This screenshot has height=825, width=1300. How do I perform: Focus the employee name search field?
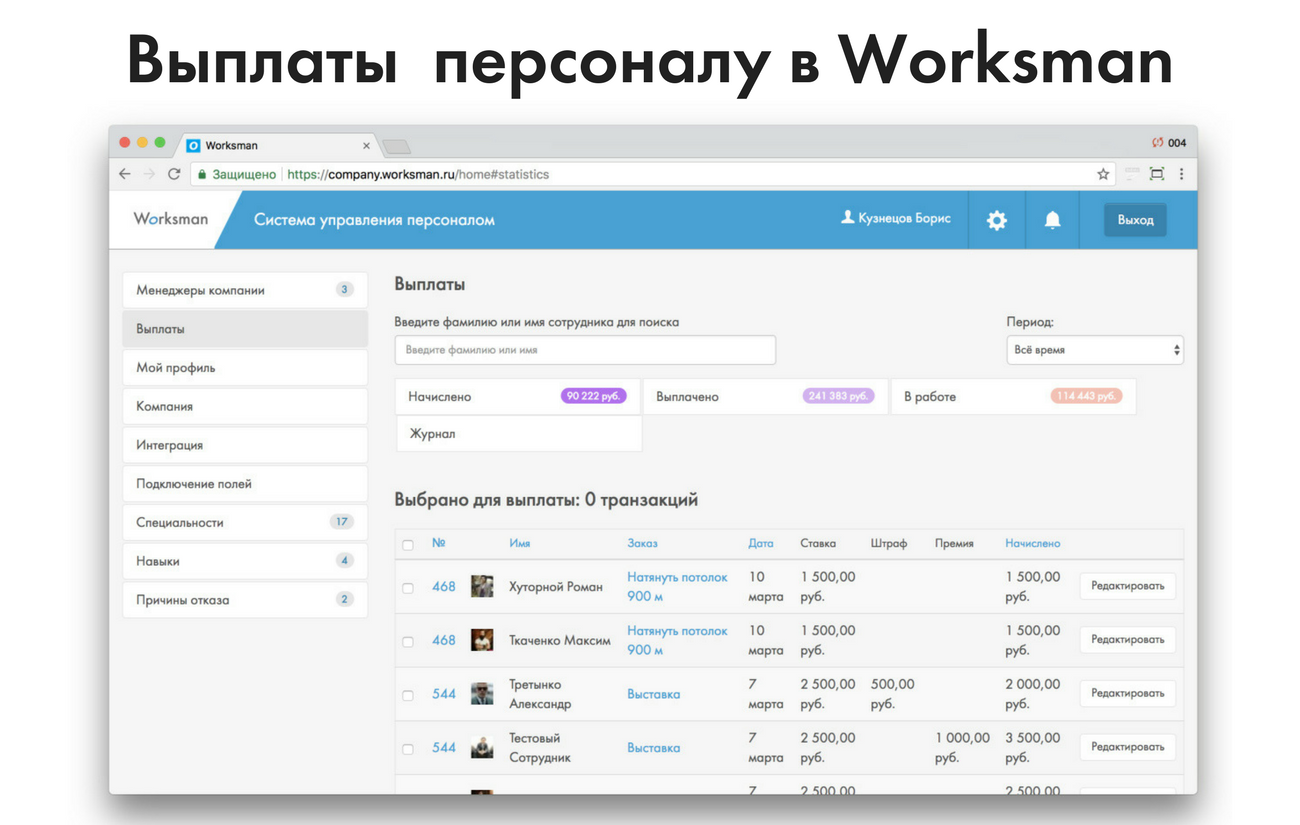585,351
